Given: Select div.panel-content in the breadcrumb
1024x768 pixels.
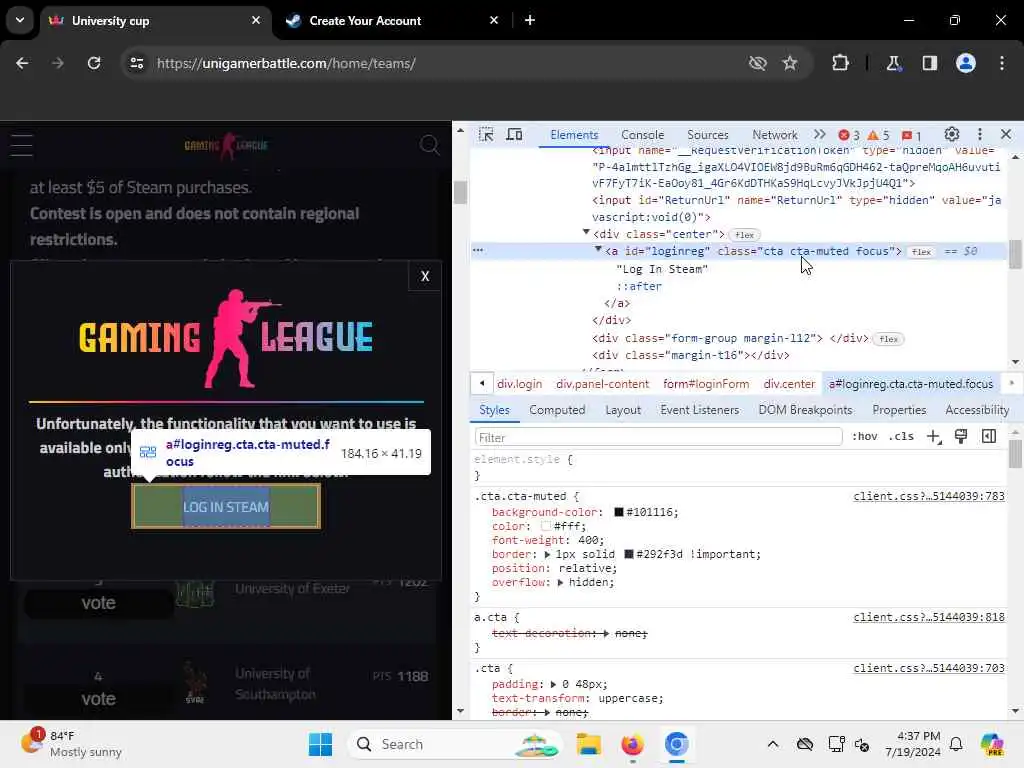Looking at the screenshot, I should (602, 384).
